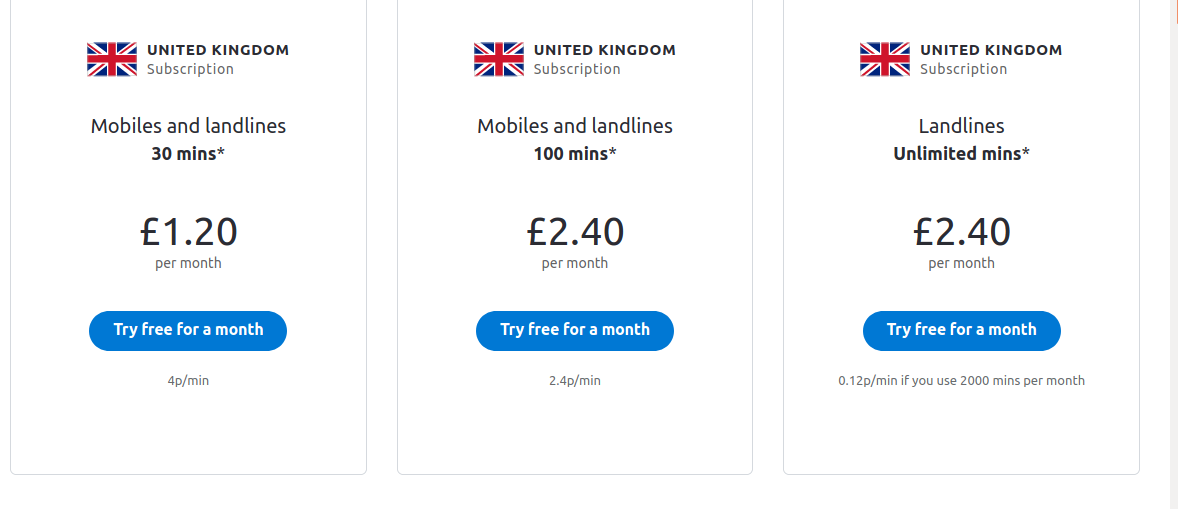
Task: Click the UK flag on the 30 mins plan
Action: click(112, 59)
